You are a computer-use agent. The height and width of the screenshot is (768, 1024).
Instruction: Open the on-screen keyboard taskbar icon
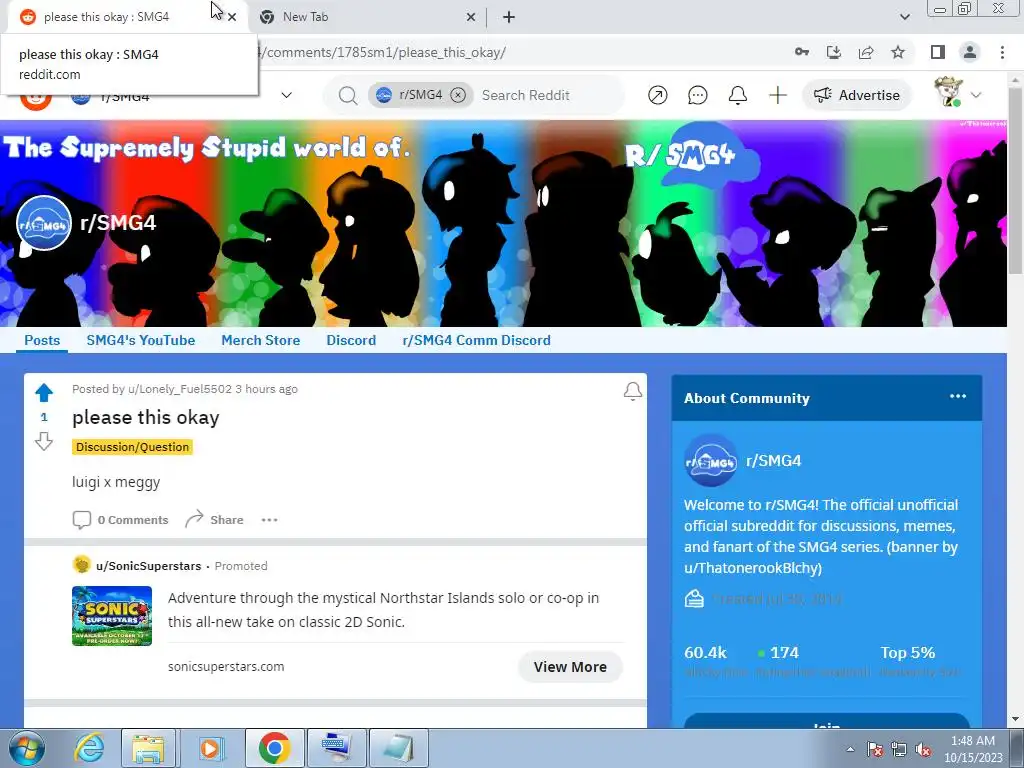(x=337, y=748)
